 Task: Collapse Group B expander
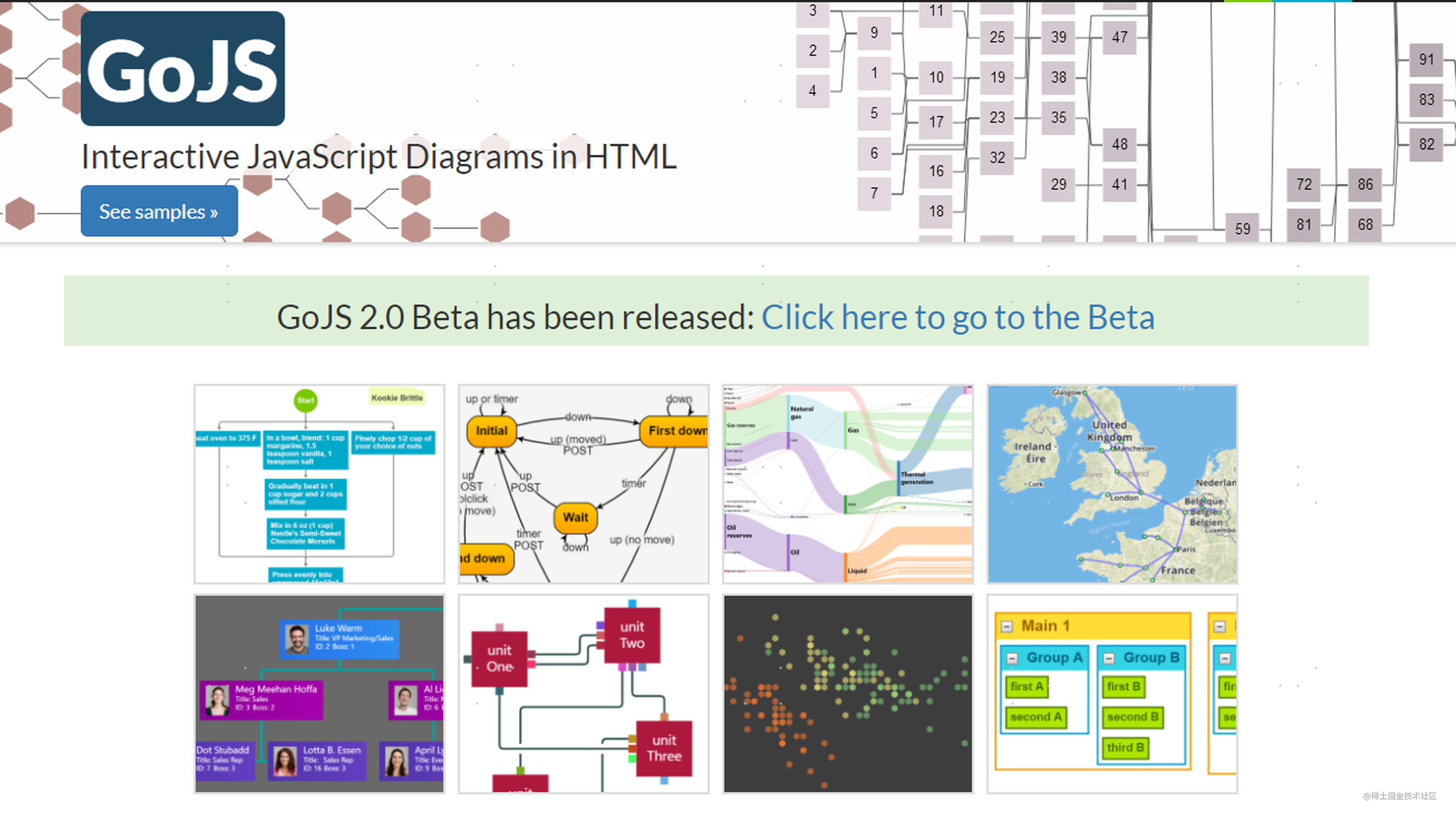tap(1109, 658)
